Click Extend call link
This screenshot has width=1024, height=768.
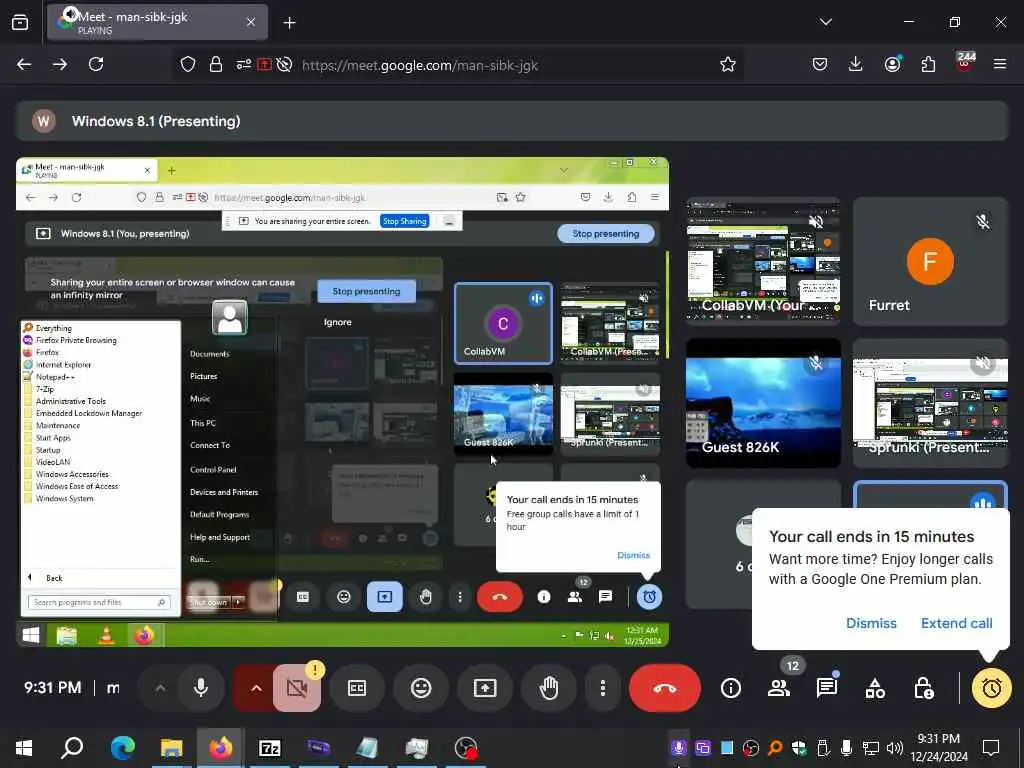[x=957, y=623]
